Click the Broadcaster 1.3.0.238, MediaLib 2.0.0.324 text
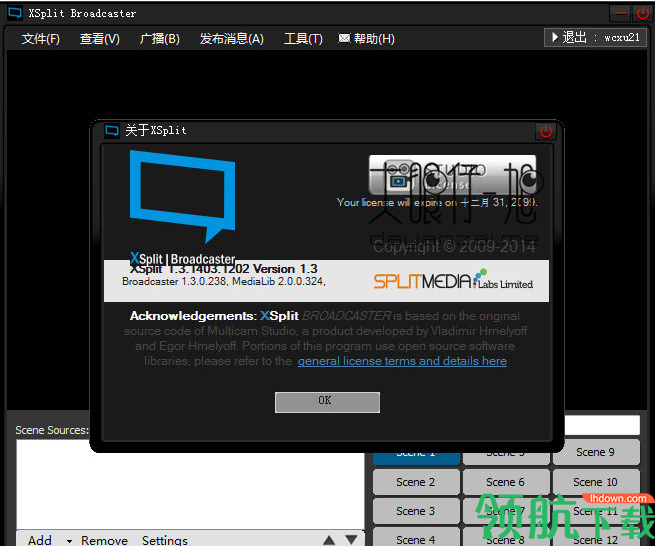Viewport: 655px width, 546px height. [x=223, y=282]
